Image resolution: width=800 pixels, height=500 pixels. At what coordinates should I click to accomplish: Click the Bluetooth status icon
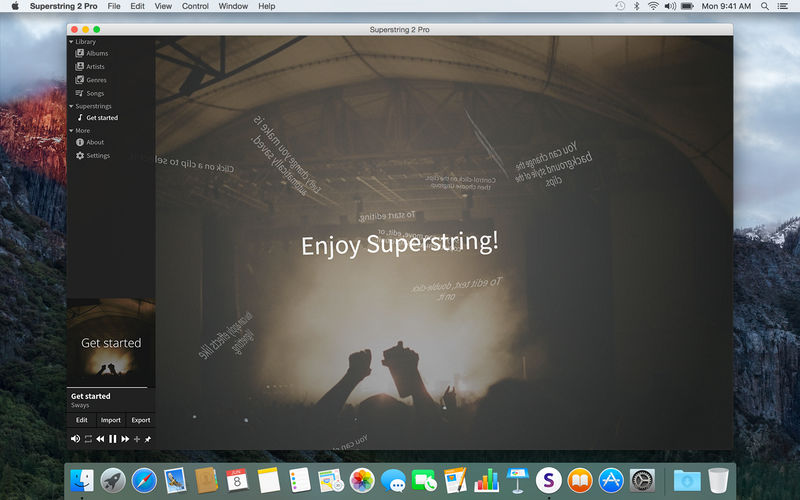coord(636,6)
